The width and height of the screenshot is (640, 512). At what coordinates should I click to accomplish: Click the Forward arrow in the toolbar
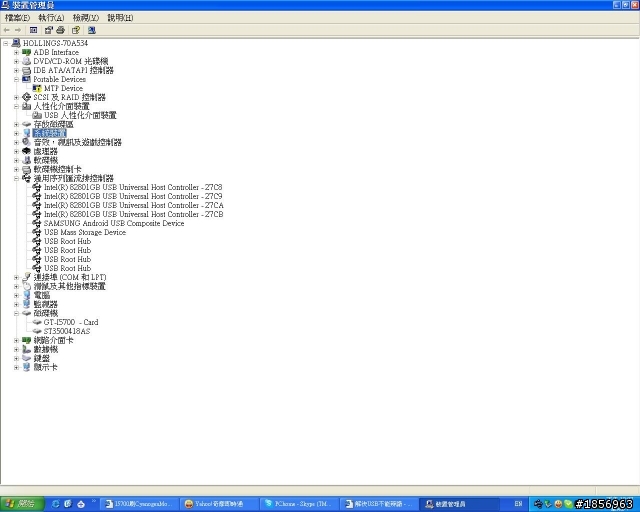click(18, 30)
